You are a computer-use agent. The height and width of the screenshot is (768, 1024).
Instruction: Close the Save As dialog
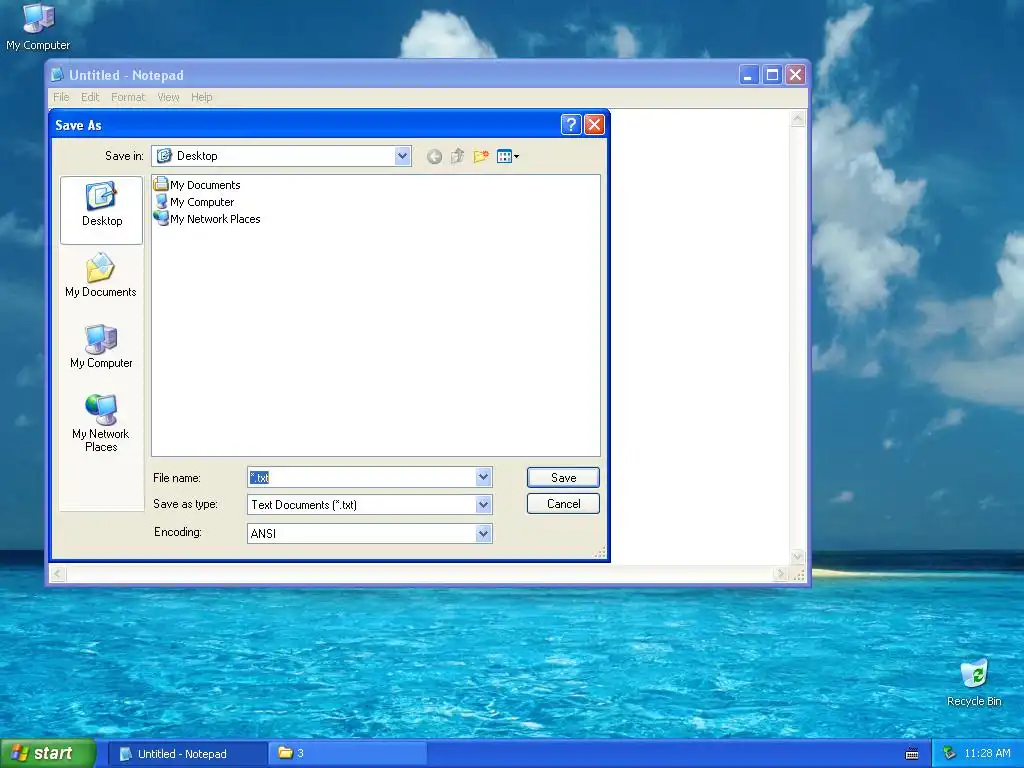[594, 125]
